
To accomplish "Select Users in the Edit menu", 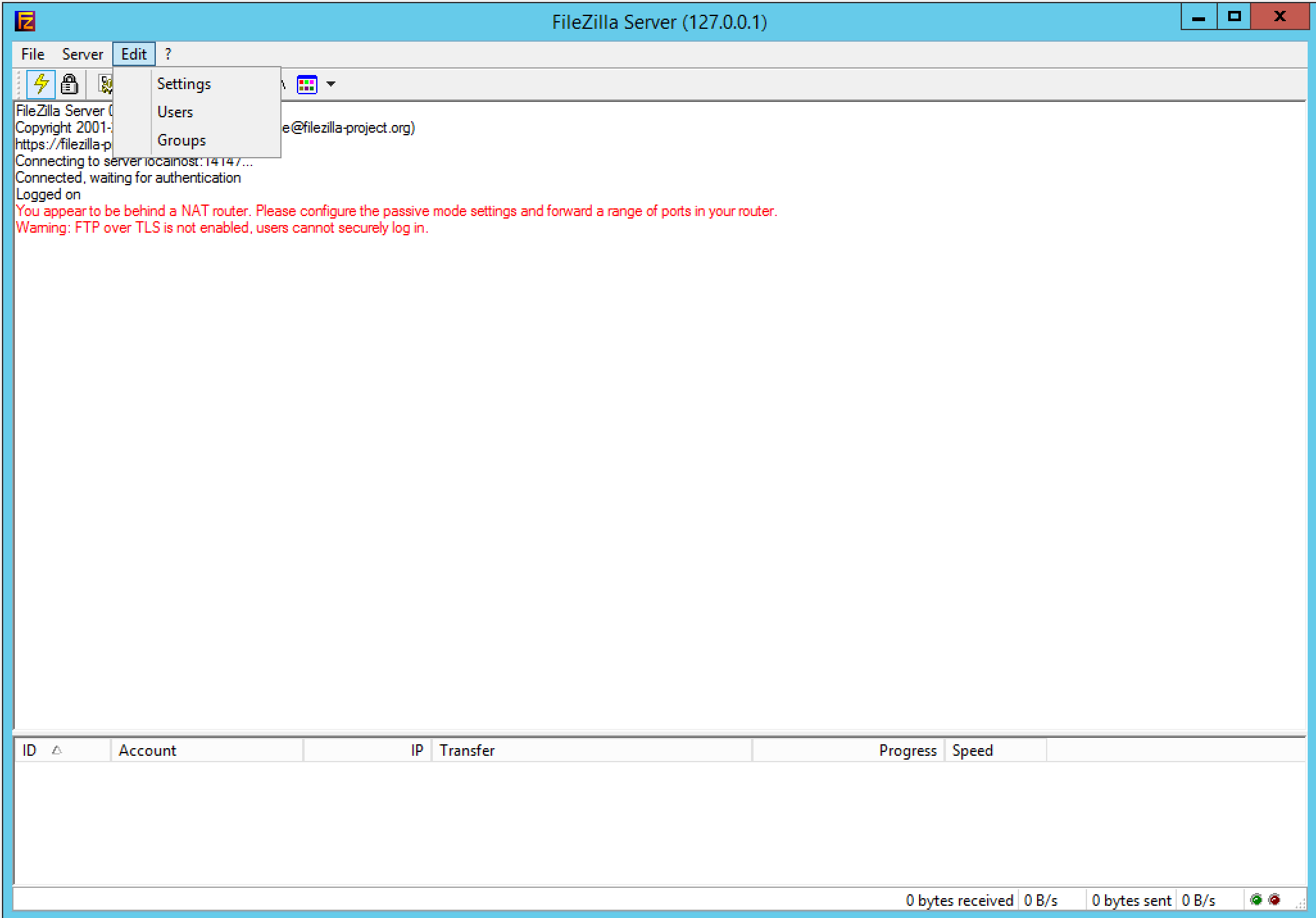I will coord(175,112).
